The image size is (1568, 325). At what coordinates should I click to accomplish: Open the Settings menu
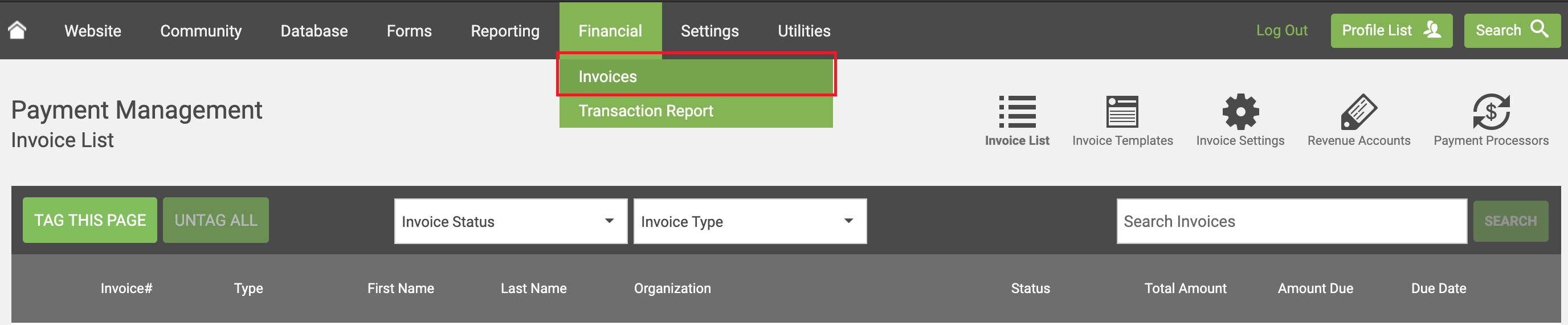tap(709, 30)
